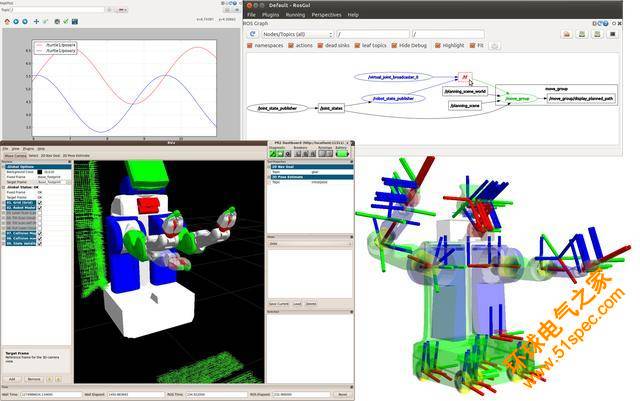Open subplot configuration icon in plot toolbar
The width and height of the screenshot is (640, 401).
(57, 21)
